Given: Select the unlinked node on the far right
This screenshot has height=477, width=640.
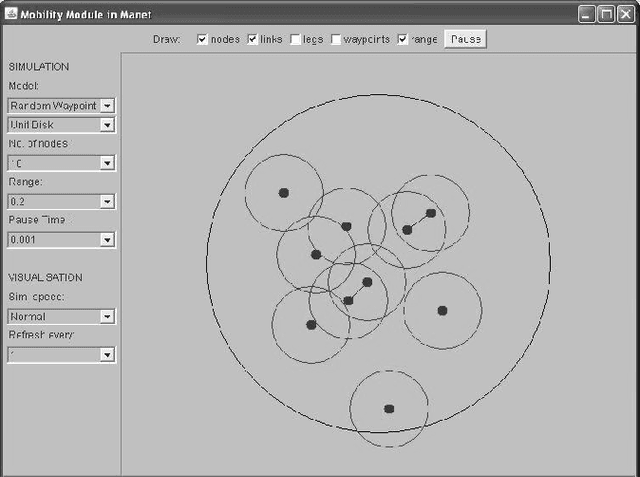Looking at the screenshot, I should [442, 310].
